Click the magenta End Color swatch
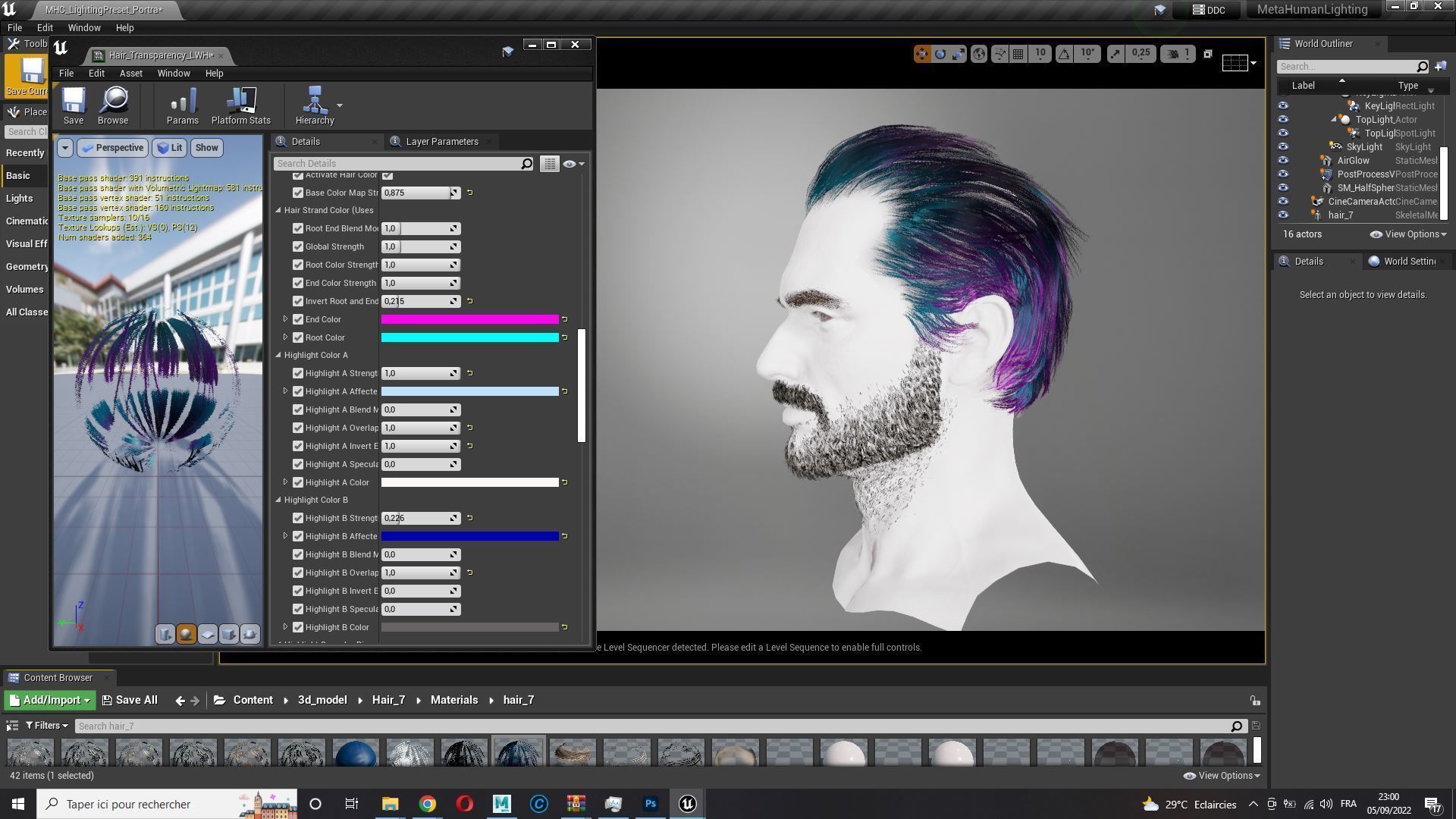1456x819 pixels. [x=469, y=319]
